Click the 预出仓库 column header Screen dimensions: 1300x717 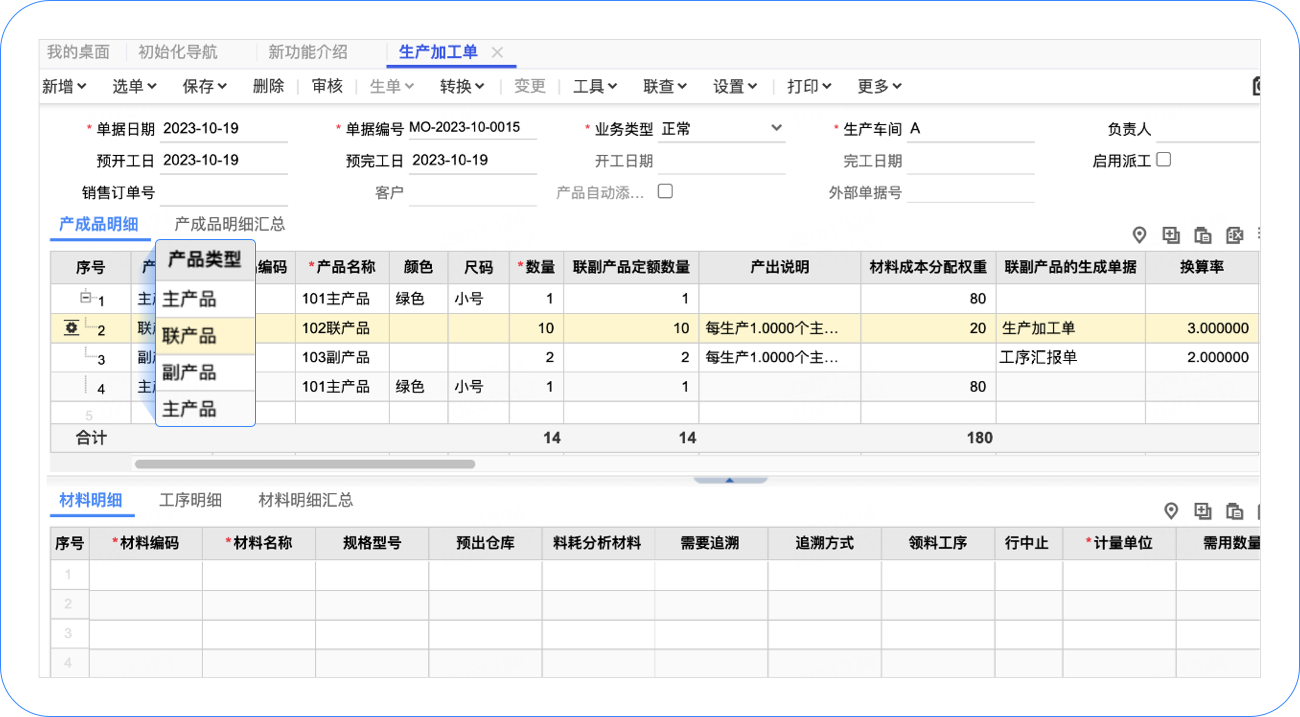coord(485,543)
